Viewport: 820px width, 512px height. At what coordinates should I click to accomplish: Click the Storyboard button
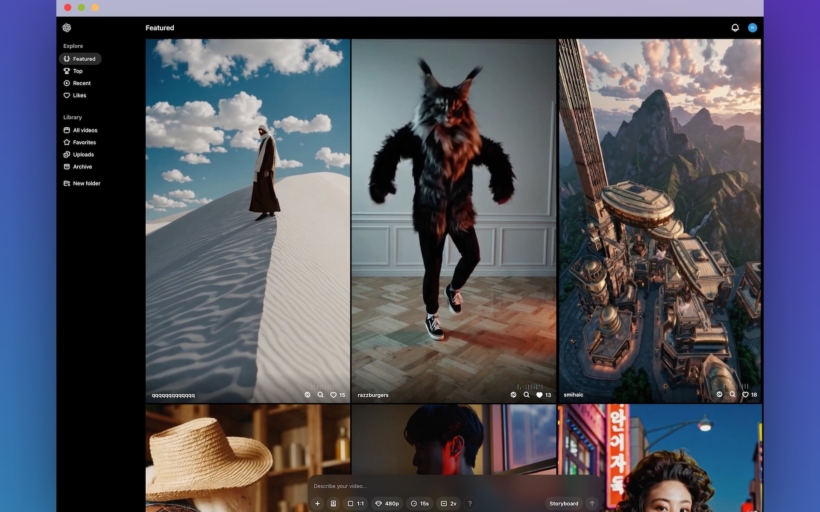[x=564, y=503]
